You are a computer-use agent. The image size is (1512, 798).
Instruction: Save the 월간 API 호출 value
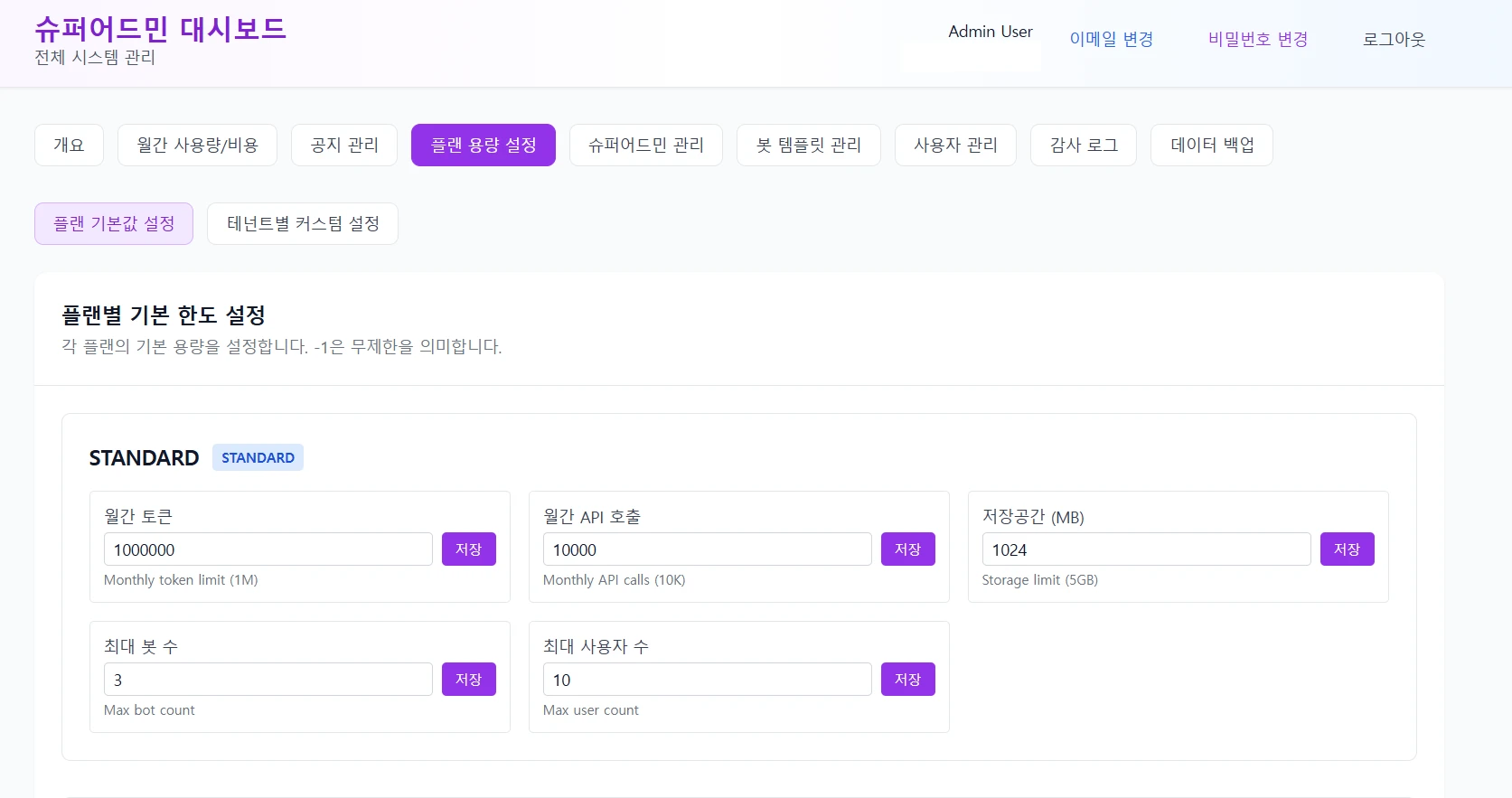[907, 549]
